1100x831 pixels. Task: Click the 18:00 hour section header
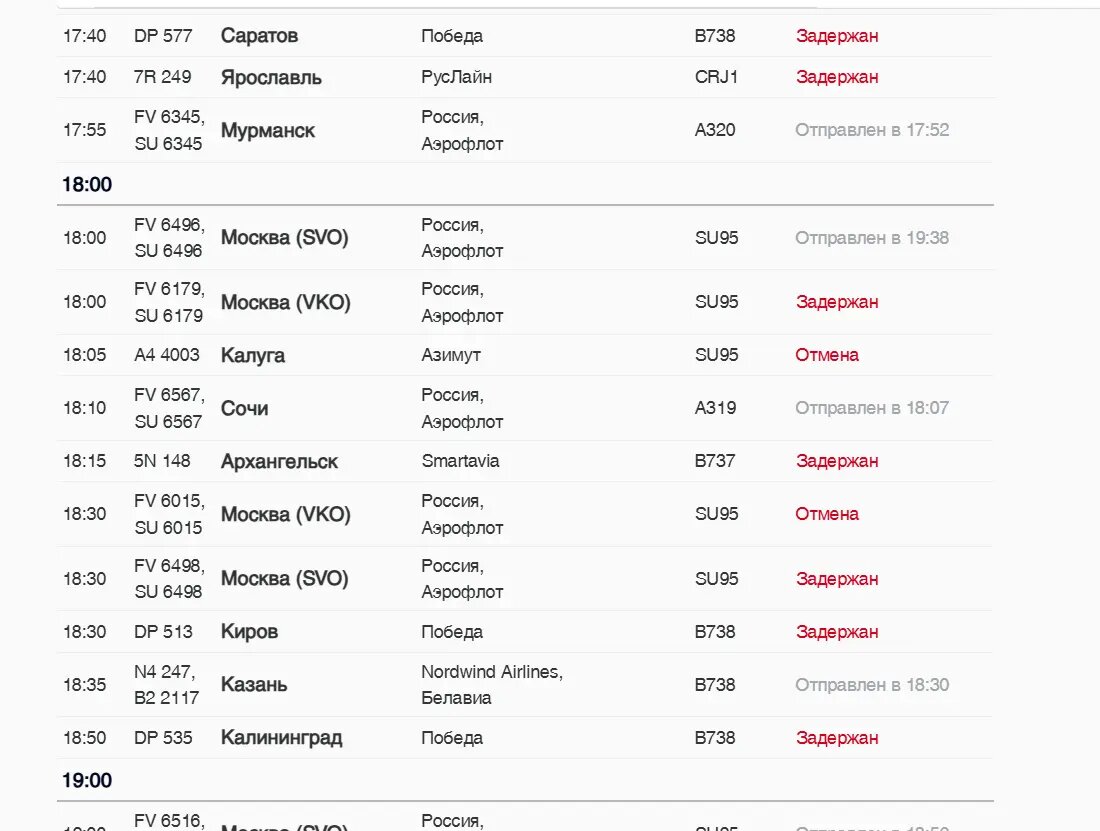click(x=87, y=185)
